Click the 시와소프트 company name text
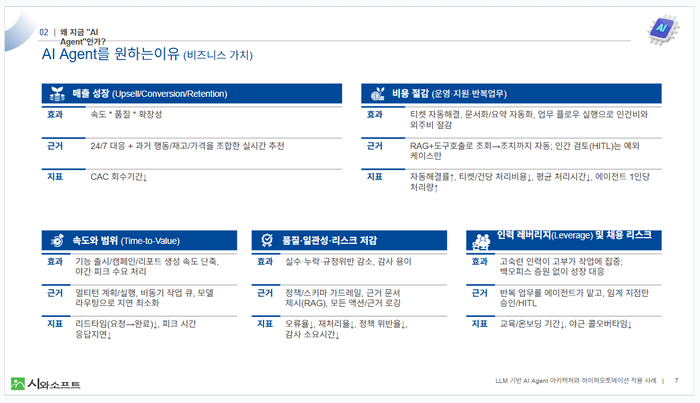This screenshot has width=700, height=403. click(x=54, y=384)
